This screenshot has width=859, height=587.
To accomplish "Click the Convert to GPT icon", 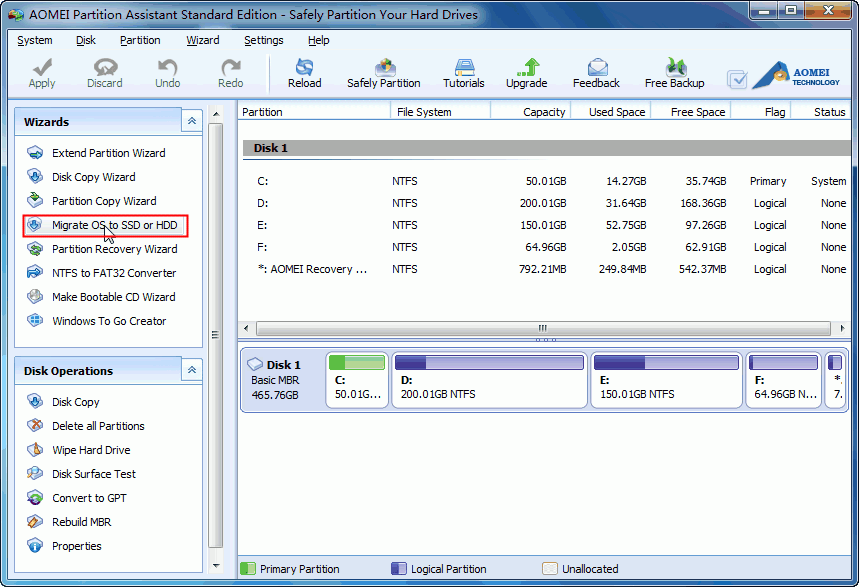I will click(35, 498).
